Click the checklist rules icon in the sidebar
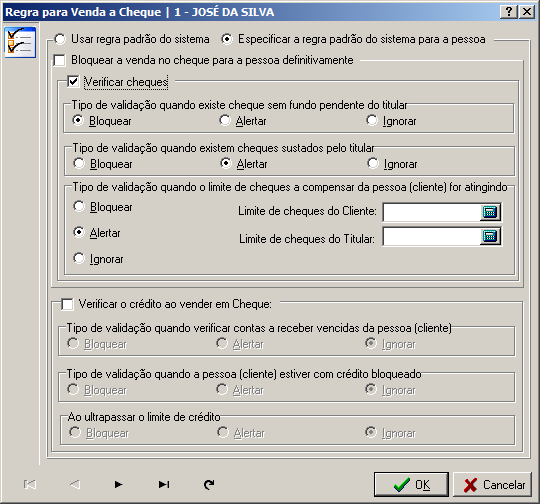 point(20,43)
